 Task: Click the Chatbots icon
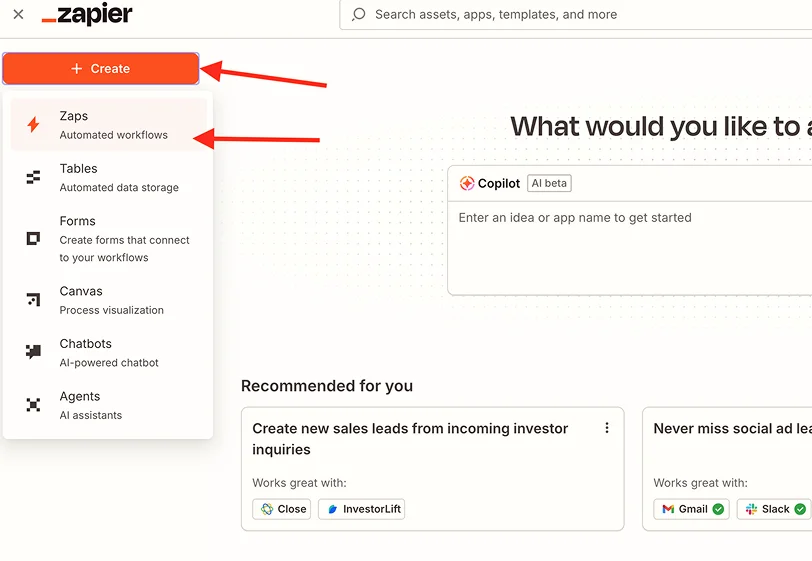coord(33,352)
